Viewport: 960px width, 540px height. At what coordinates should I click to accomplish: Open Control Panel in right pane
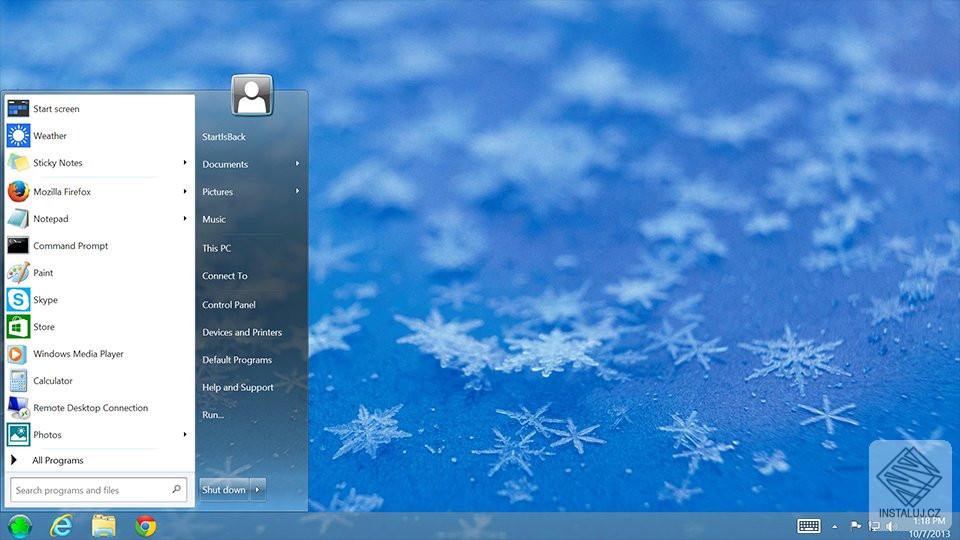[x=229, y=304]
